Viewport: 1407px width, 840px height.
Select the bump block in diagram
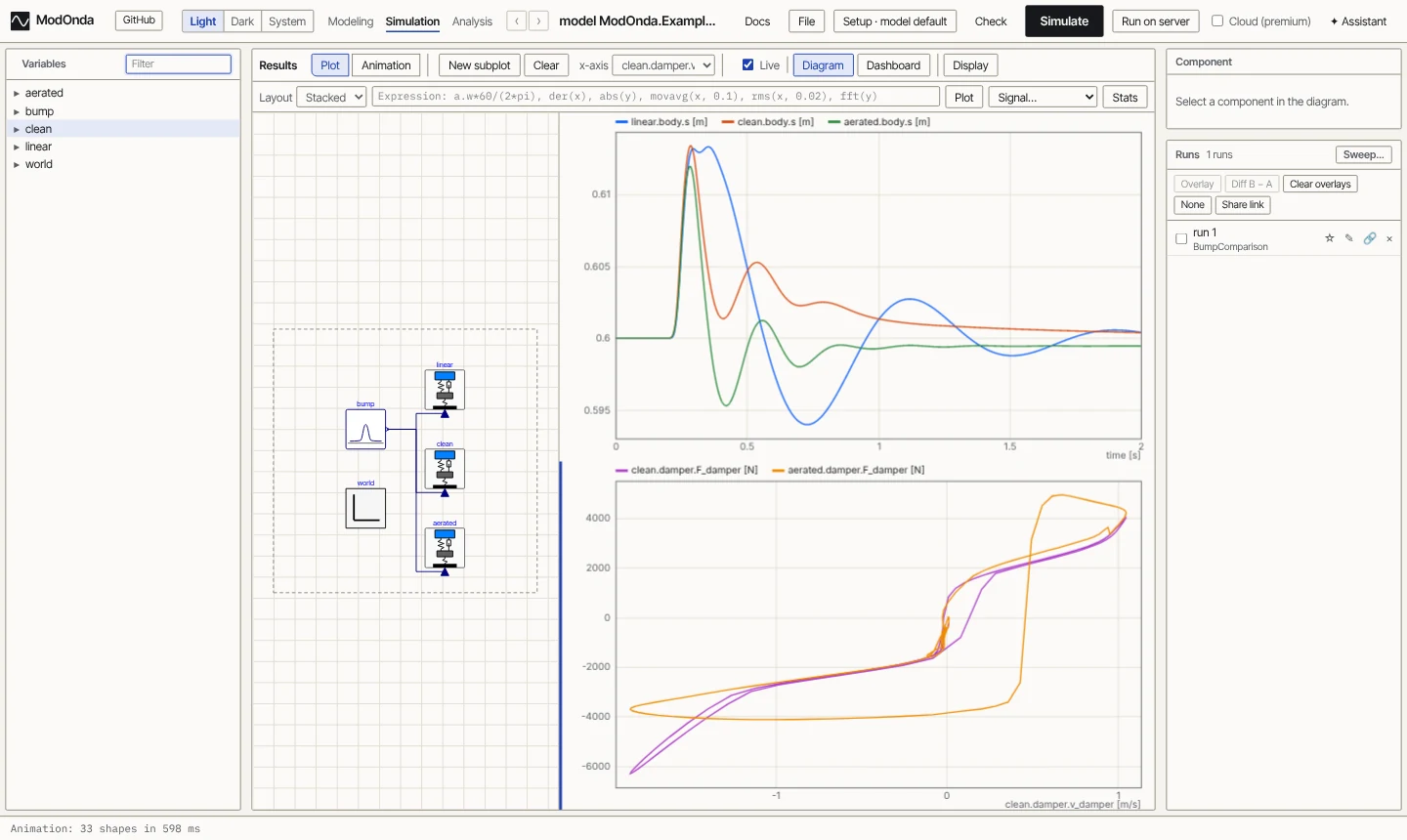pyautogui.click(x=365, y=429)
